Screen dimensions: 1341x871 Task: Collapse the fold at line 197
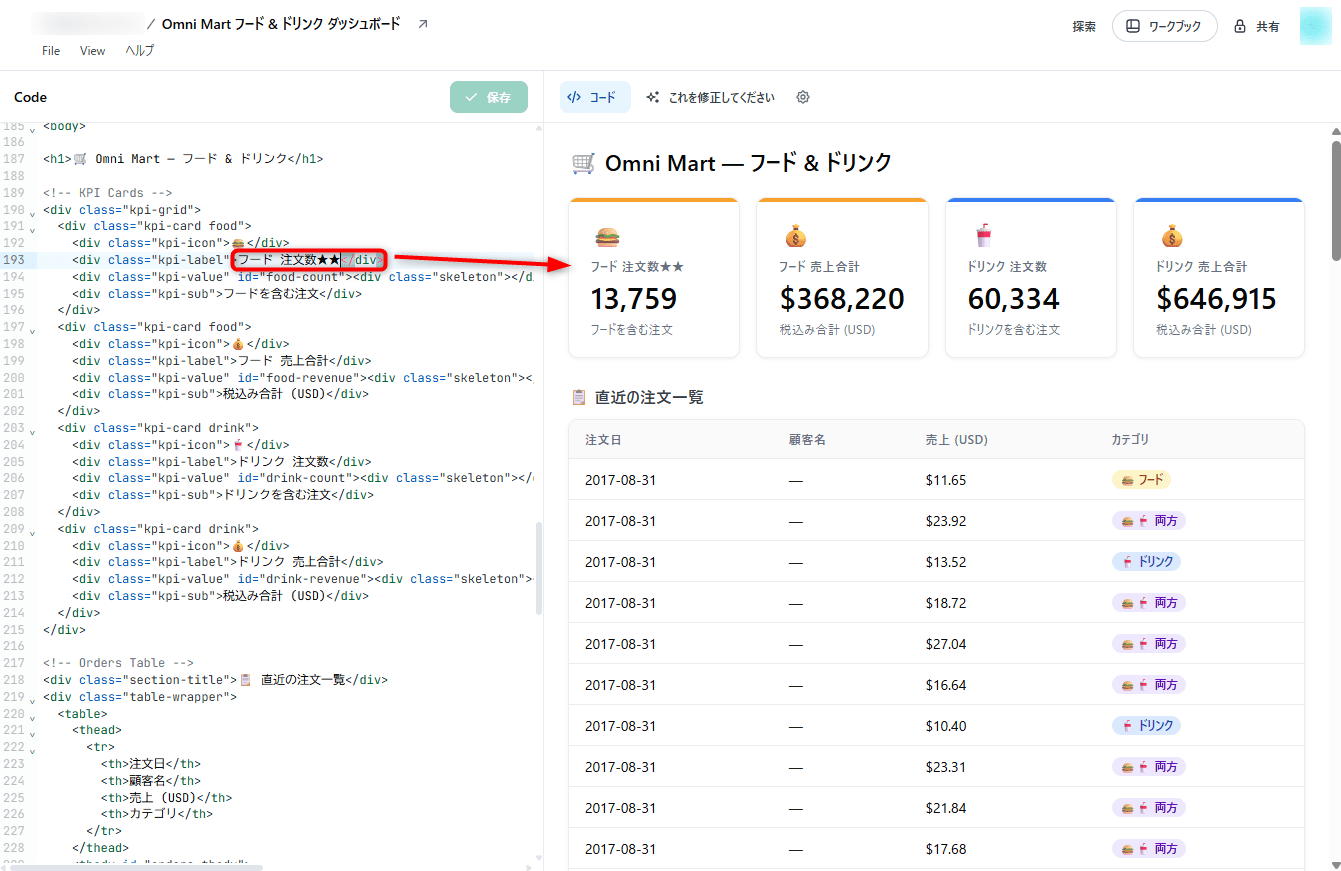click(32, 330)
